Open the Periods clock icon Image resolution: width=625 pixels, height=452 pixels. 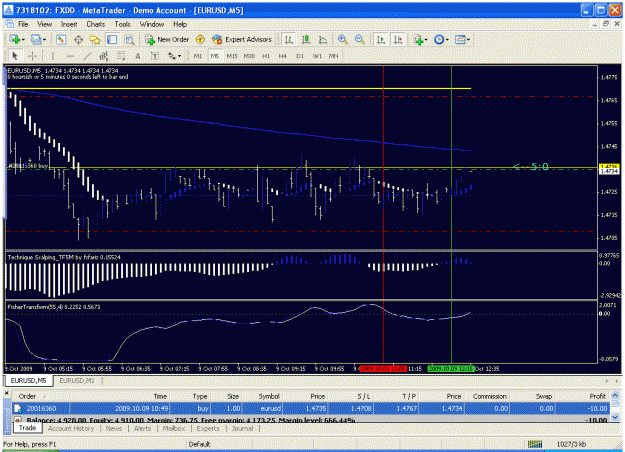[x=439, y=39]
